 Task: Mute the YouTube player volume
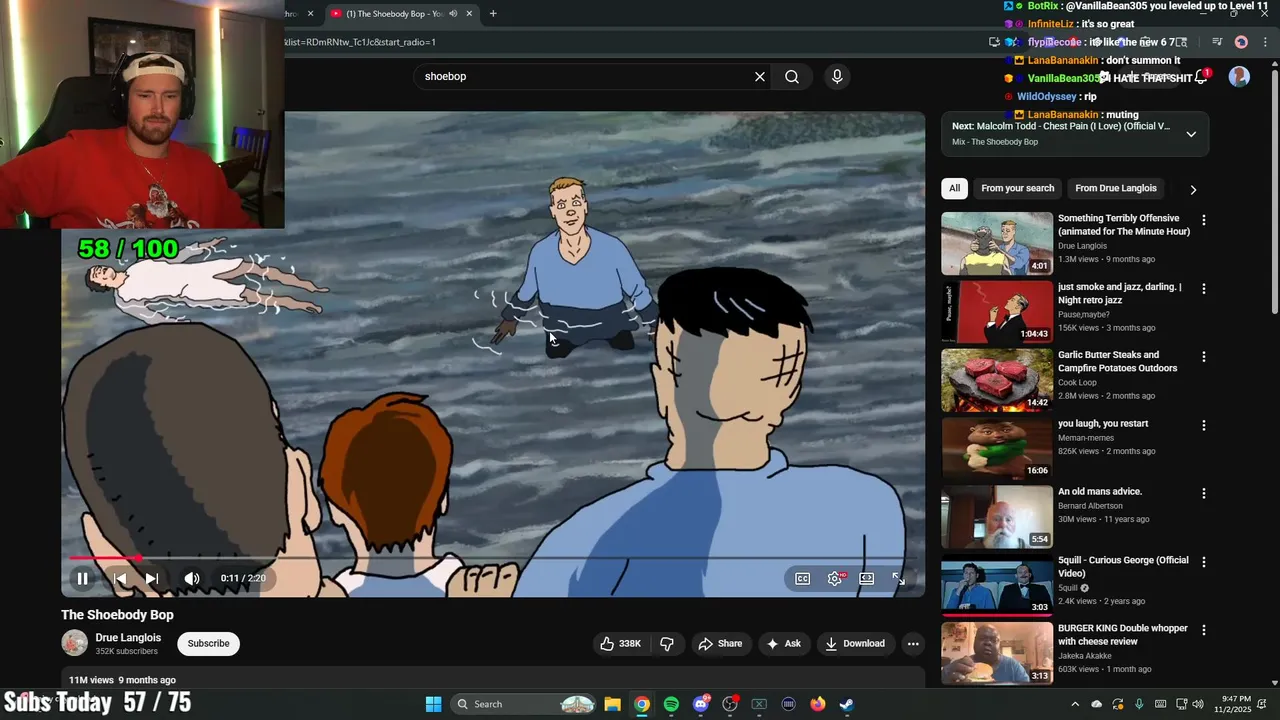tap(192, 578)
